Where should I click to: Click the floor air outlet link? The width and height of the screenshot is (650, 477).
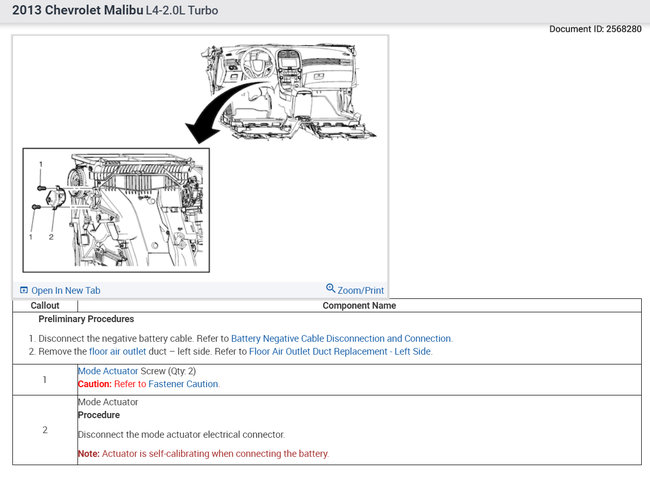(118, 351)
